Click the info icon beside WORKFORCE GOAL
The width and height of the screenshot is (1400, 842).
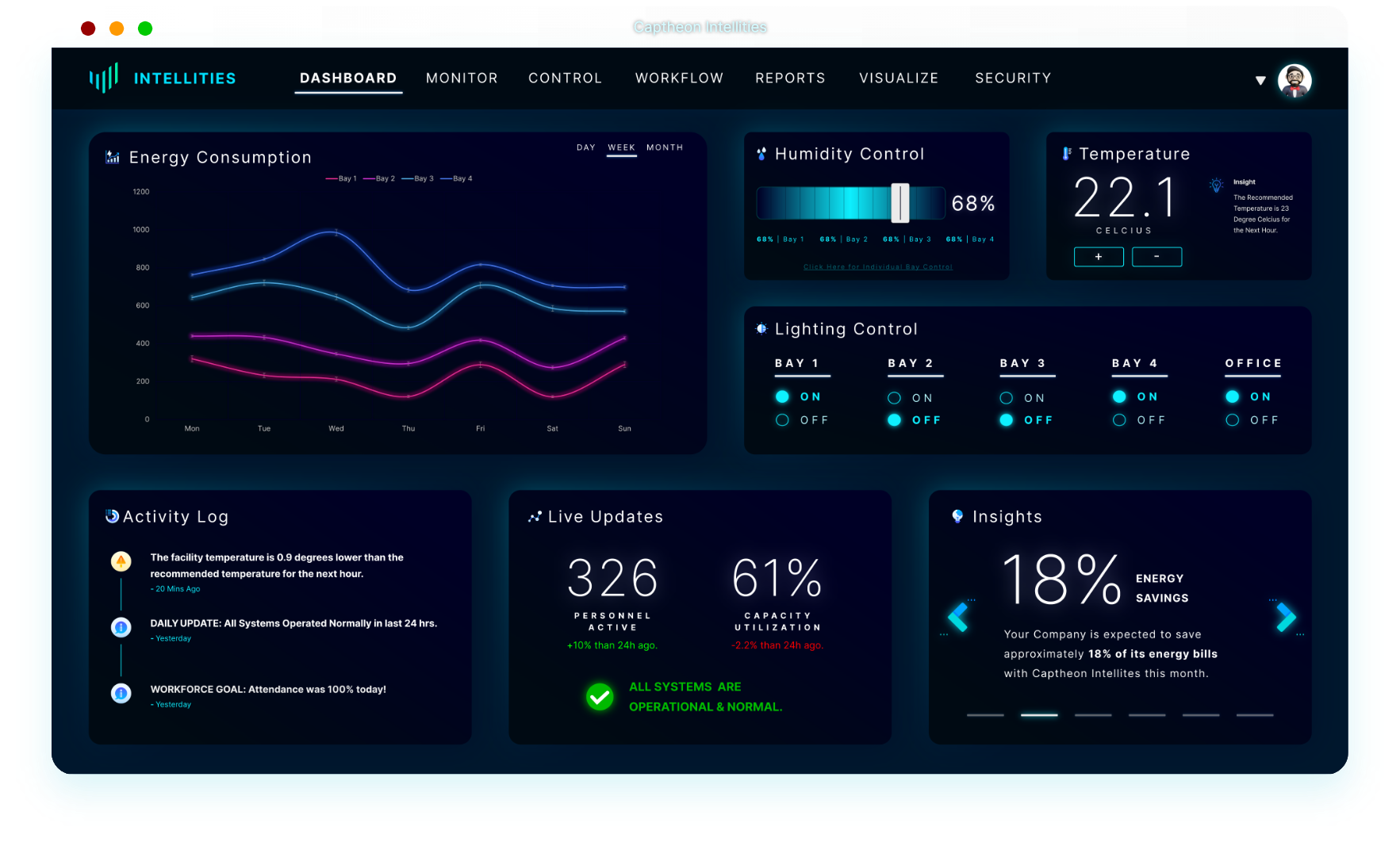pyautogui.click(x=121, y=693)
